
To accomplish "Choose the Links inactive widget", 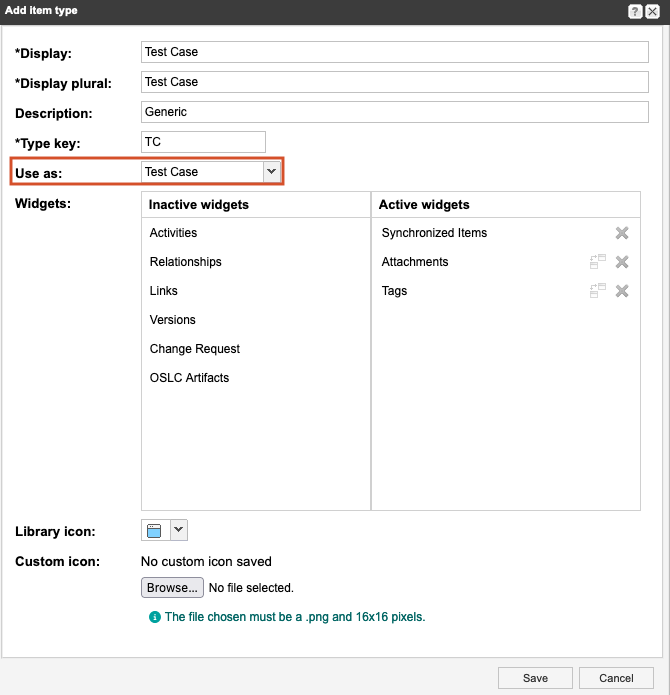I will tap(163, 291).
